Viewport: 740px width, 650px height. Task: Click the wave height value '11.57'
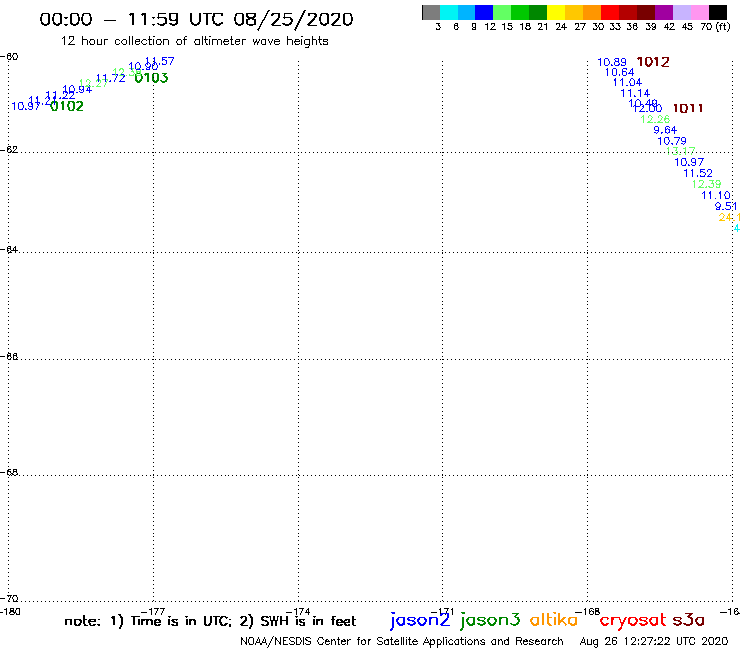(160, 61)
